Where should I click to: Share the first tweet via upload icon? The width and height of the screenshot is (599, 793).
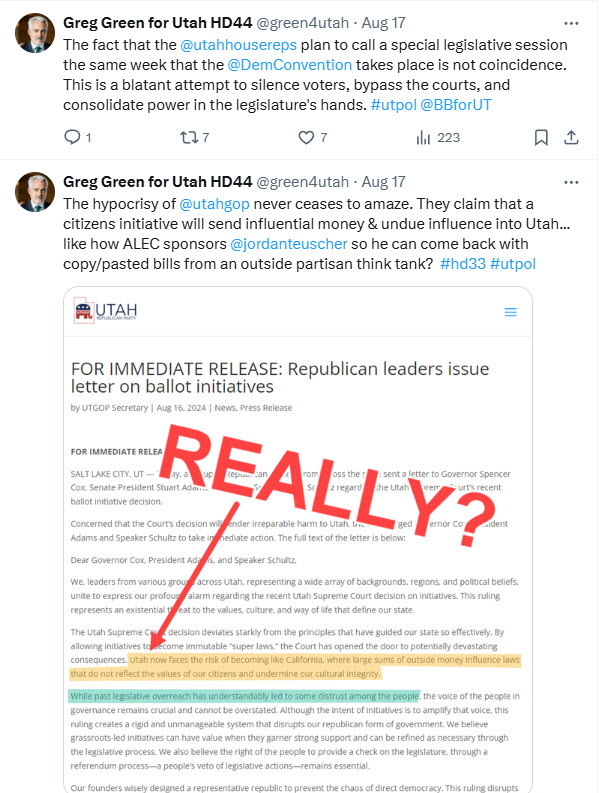pos(571,137)
